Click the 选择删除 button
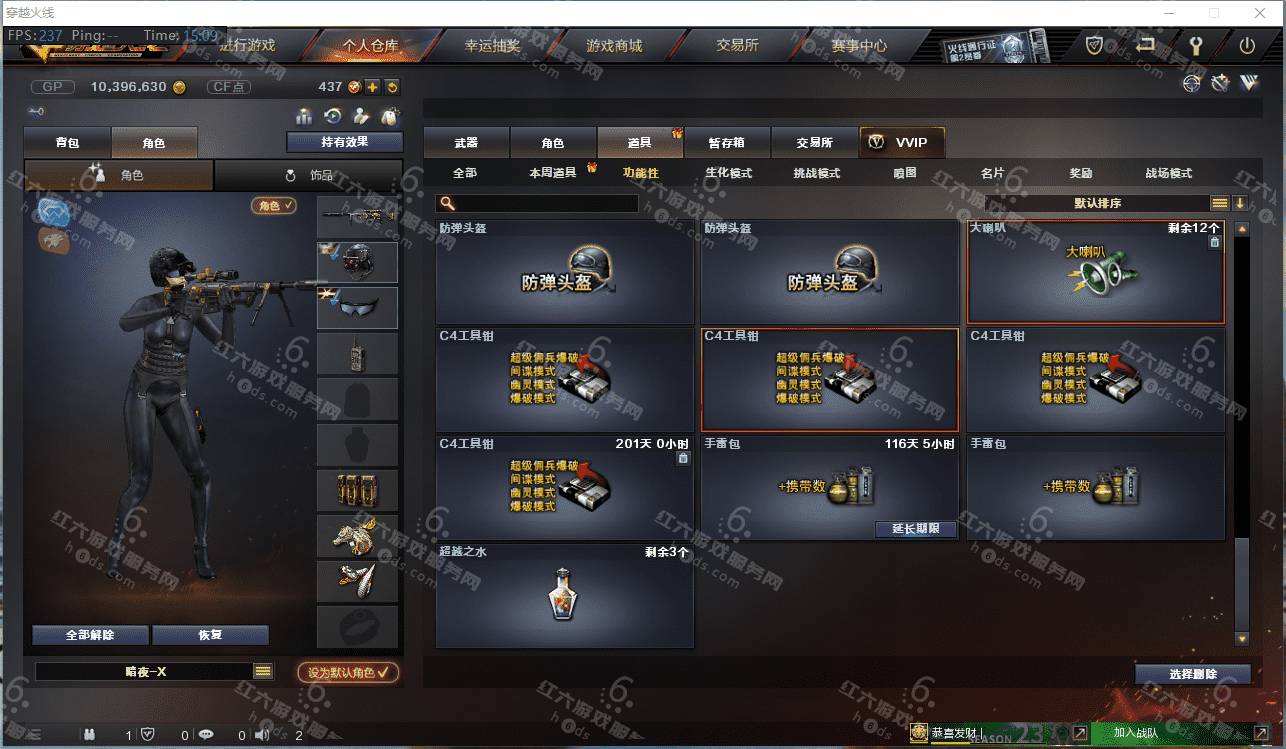1286x749 pixels. pyautogui.click(x=1193, y=674)
